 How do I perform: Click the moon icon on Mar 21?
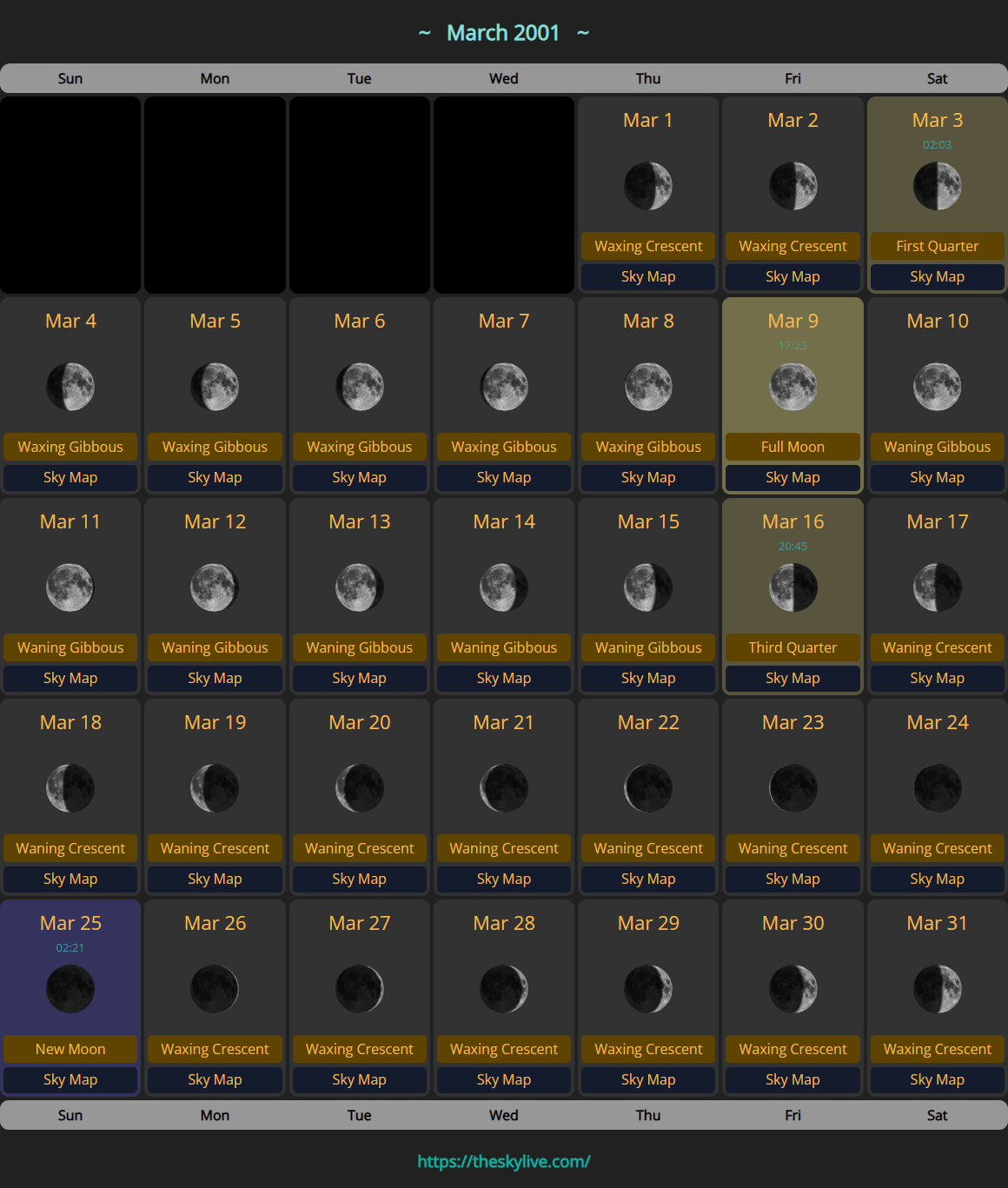[504, 788]
